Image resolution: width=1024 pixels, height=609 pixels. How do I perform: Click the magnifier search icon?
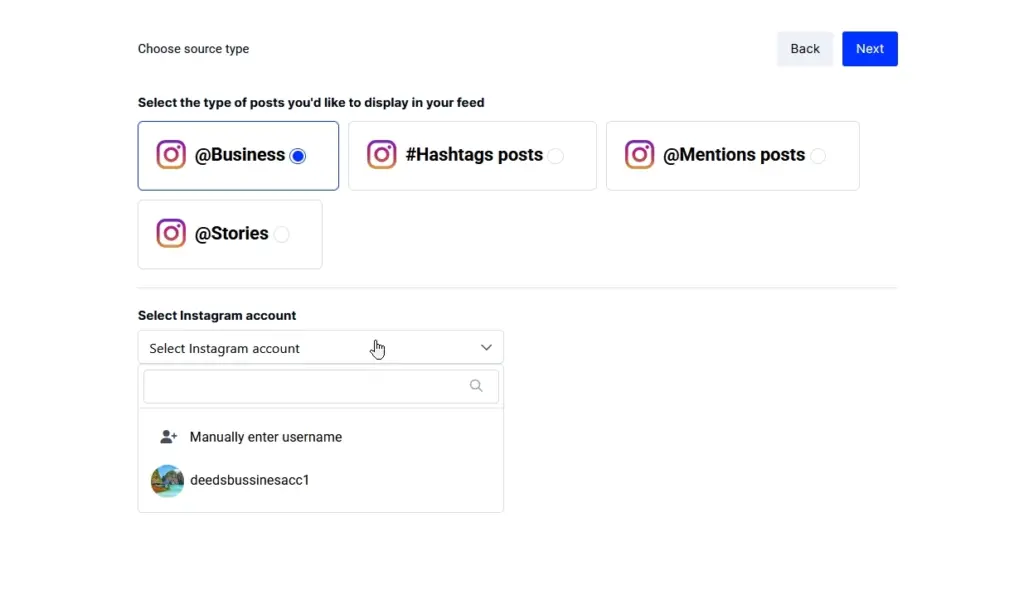coord(476,386)
